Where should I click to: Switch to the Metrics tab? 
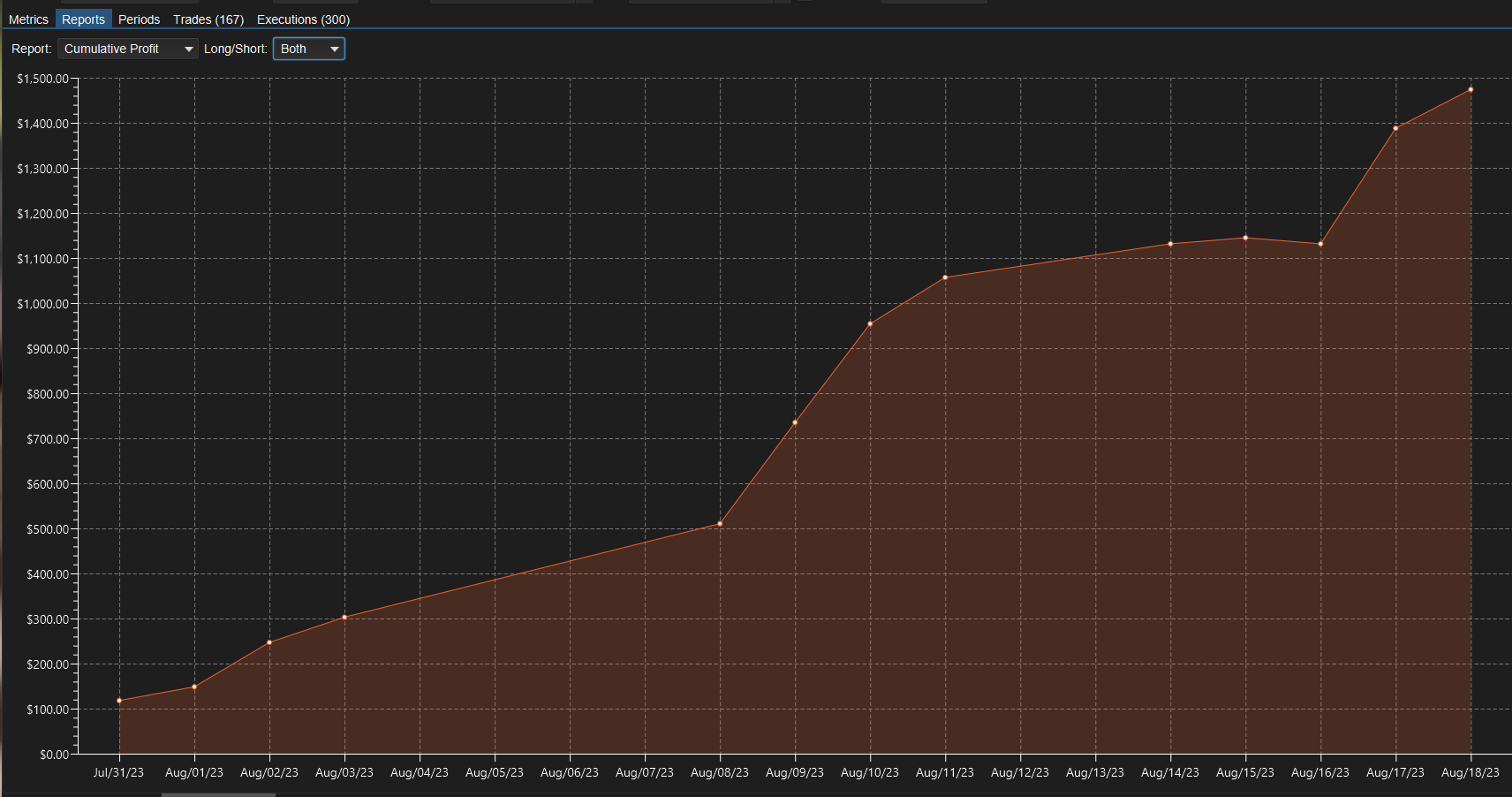[x=28, y=19]
